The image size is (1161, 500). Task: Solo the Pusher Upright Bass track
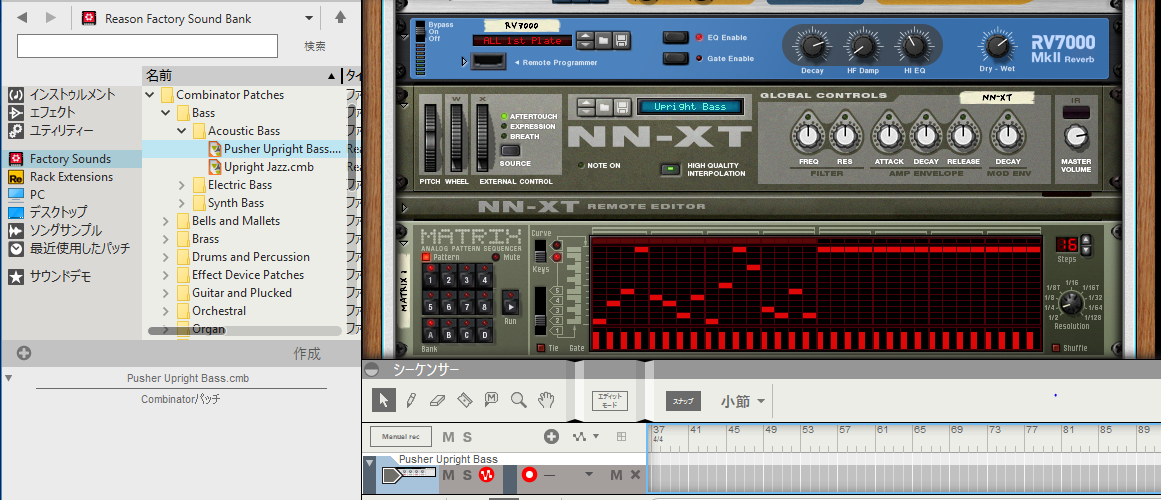pyautogui.click(x=467, y=475)
